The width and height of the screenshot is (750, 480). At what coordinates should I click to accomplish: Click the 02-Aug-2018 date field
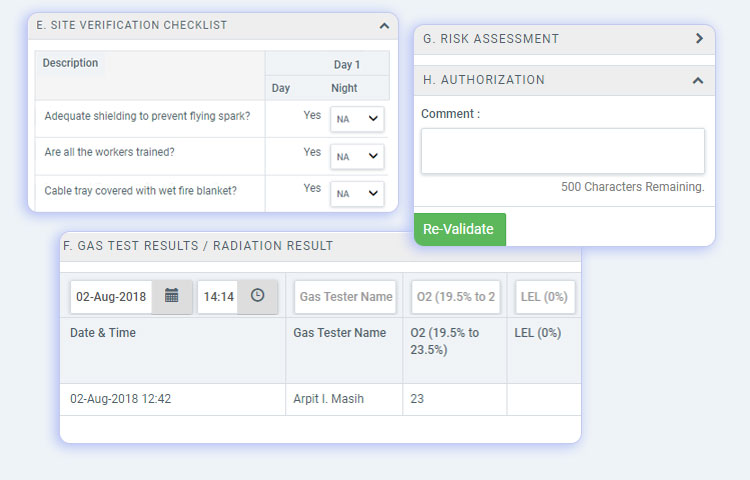111,297
